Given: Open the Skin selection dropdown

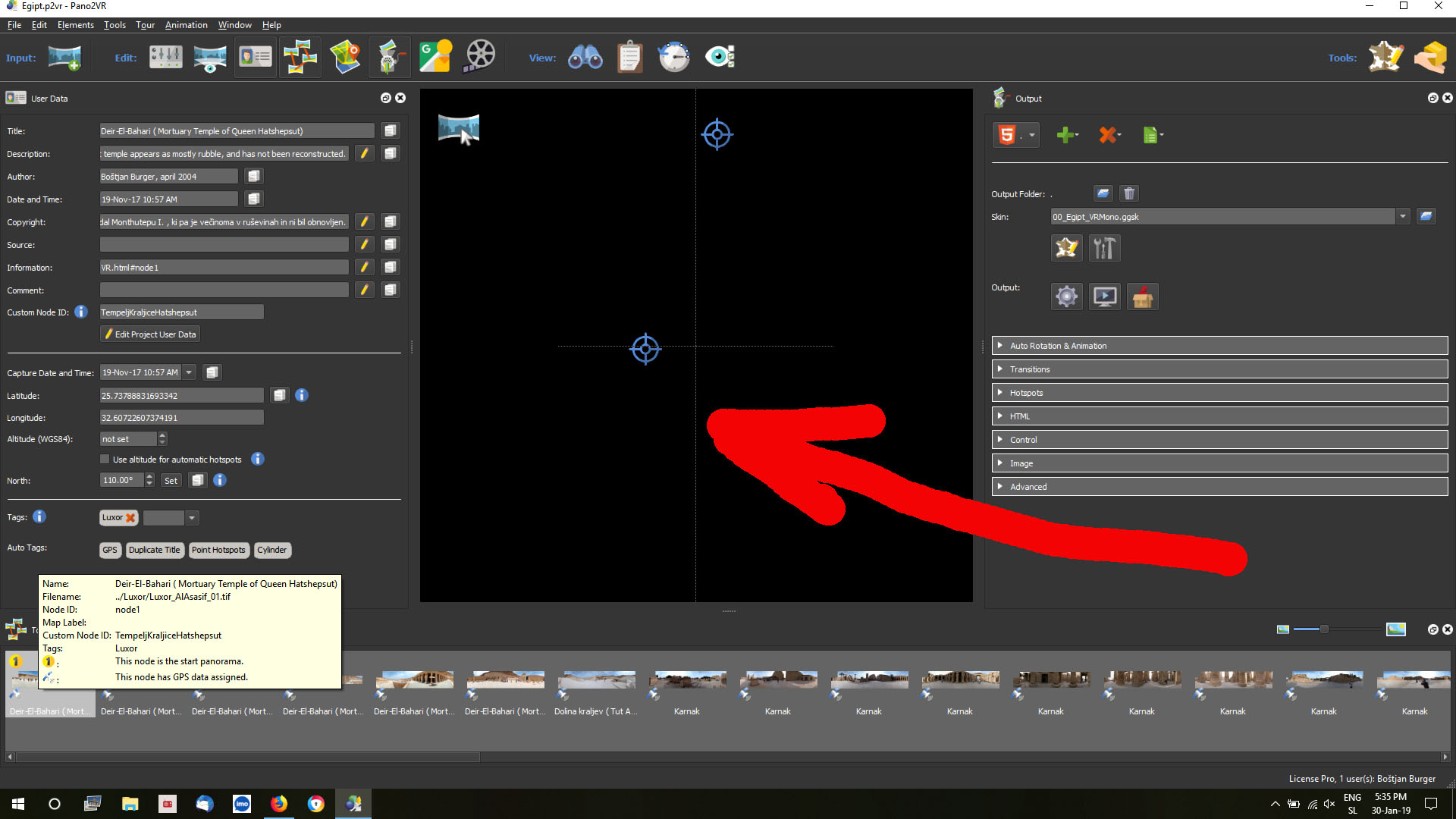Looking at the screenshot, I should [1403, 216].
